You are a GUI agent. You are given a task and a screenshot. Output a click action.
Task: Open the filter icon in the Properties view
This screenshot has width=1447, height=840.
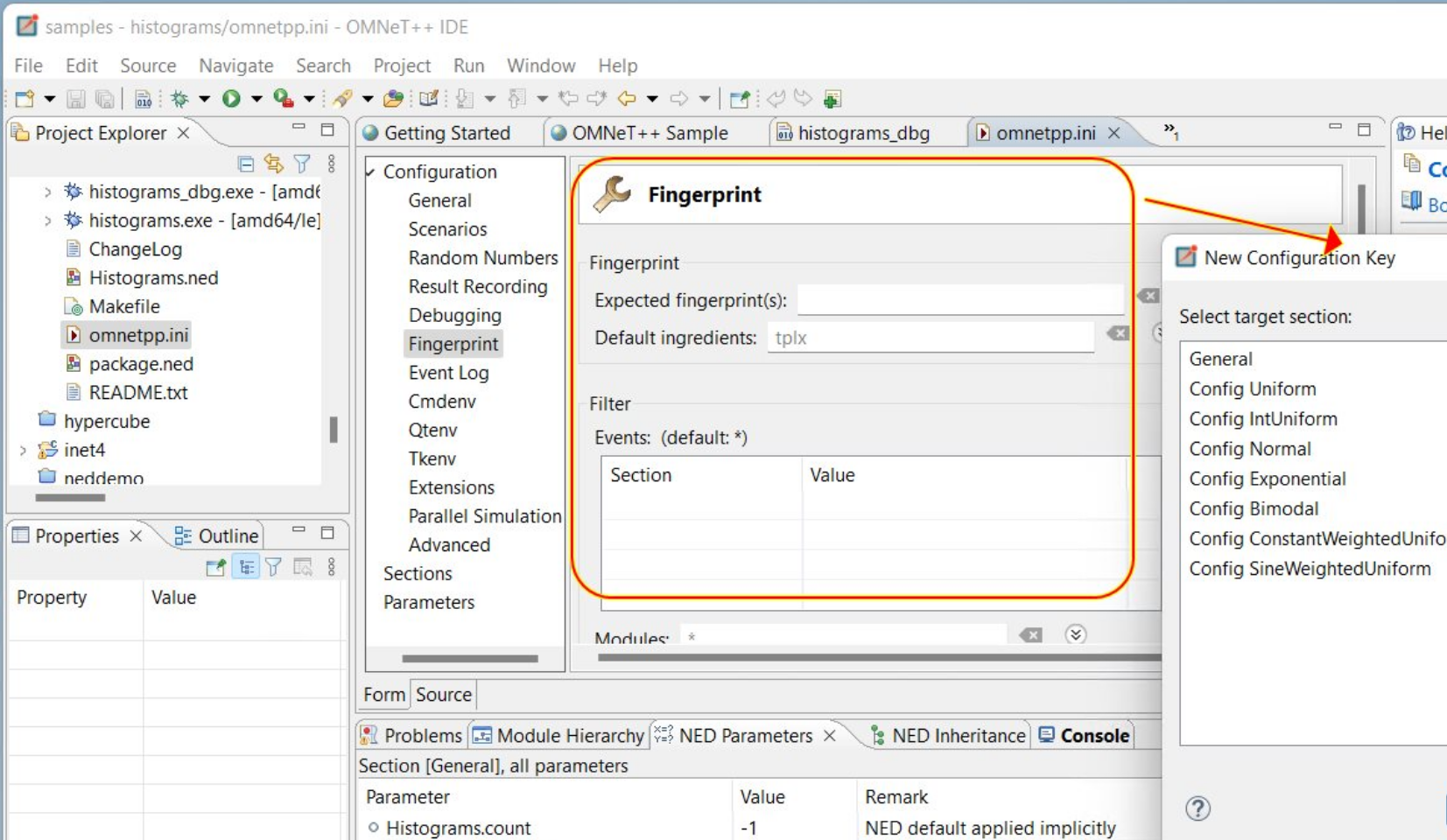(275, 567)
